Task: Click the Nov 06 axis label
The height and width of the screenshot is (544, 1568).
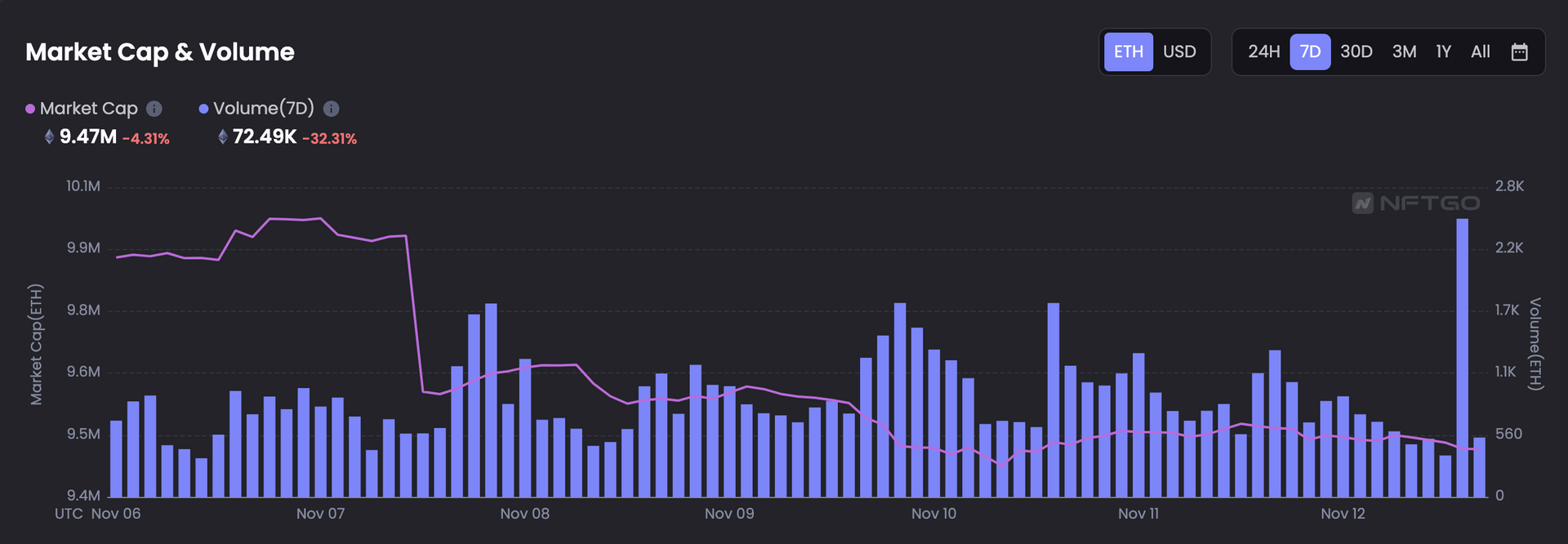Action: coord(116,514)
